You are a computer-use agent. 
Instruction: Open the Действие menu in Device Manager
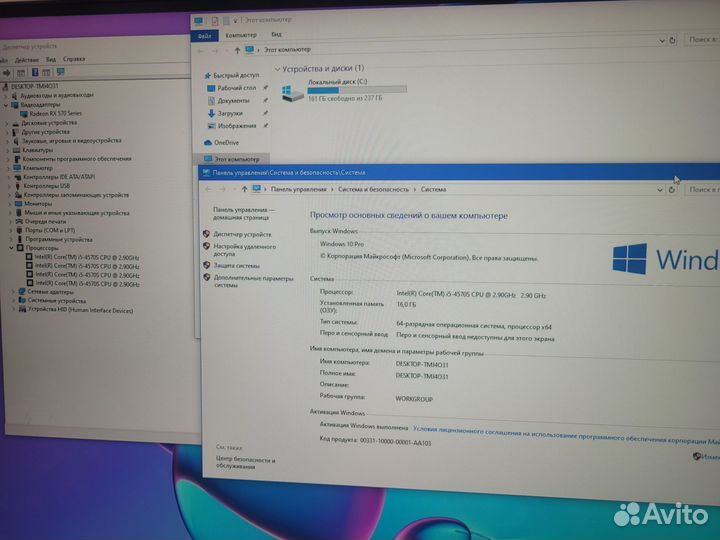click(24, 59)
